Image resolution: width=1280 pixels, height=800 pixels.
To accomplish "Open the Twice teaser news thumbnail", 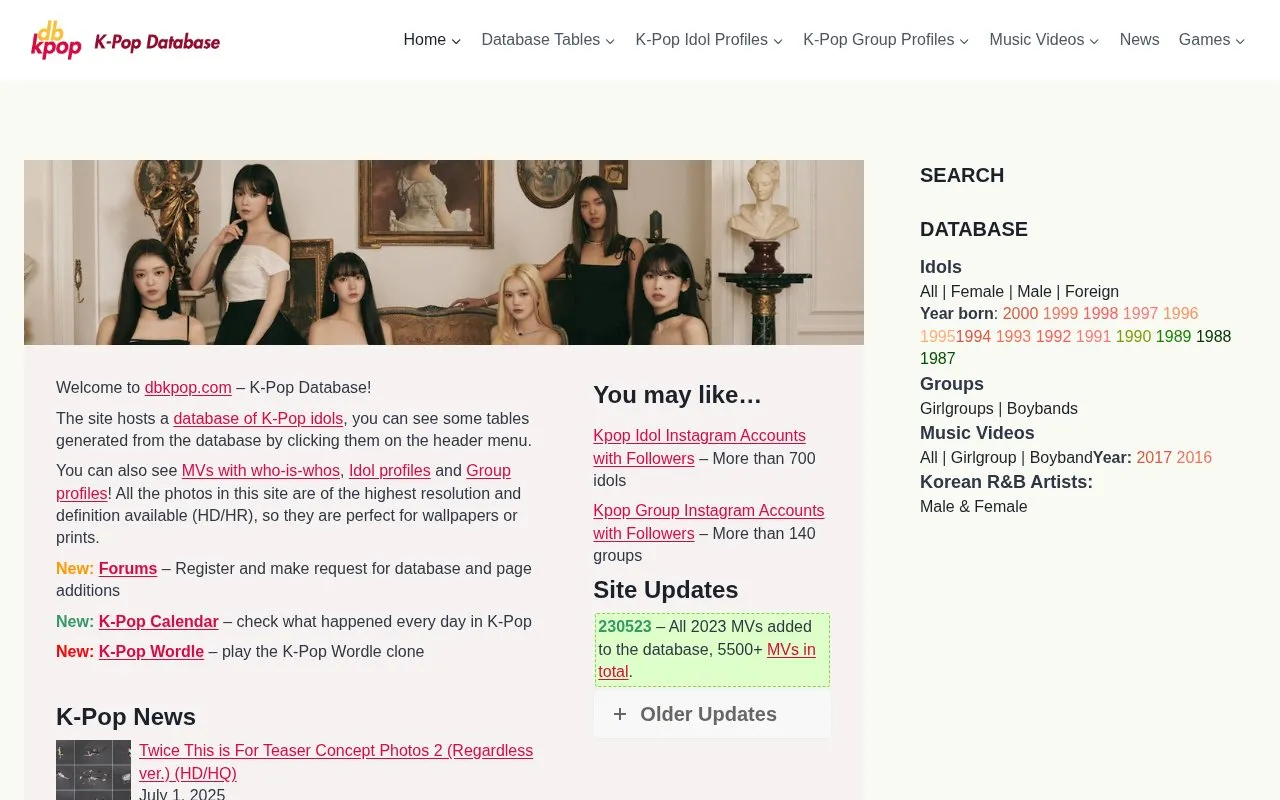I will (x=93, y=770).
